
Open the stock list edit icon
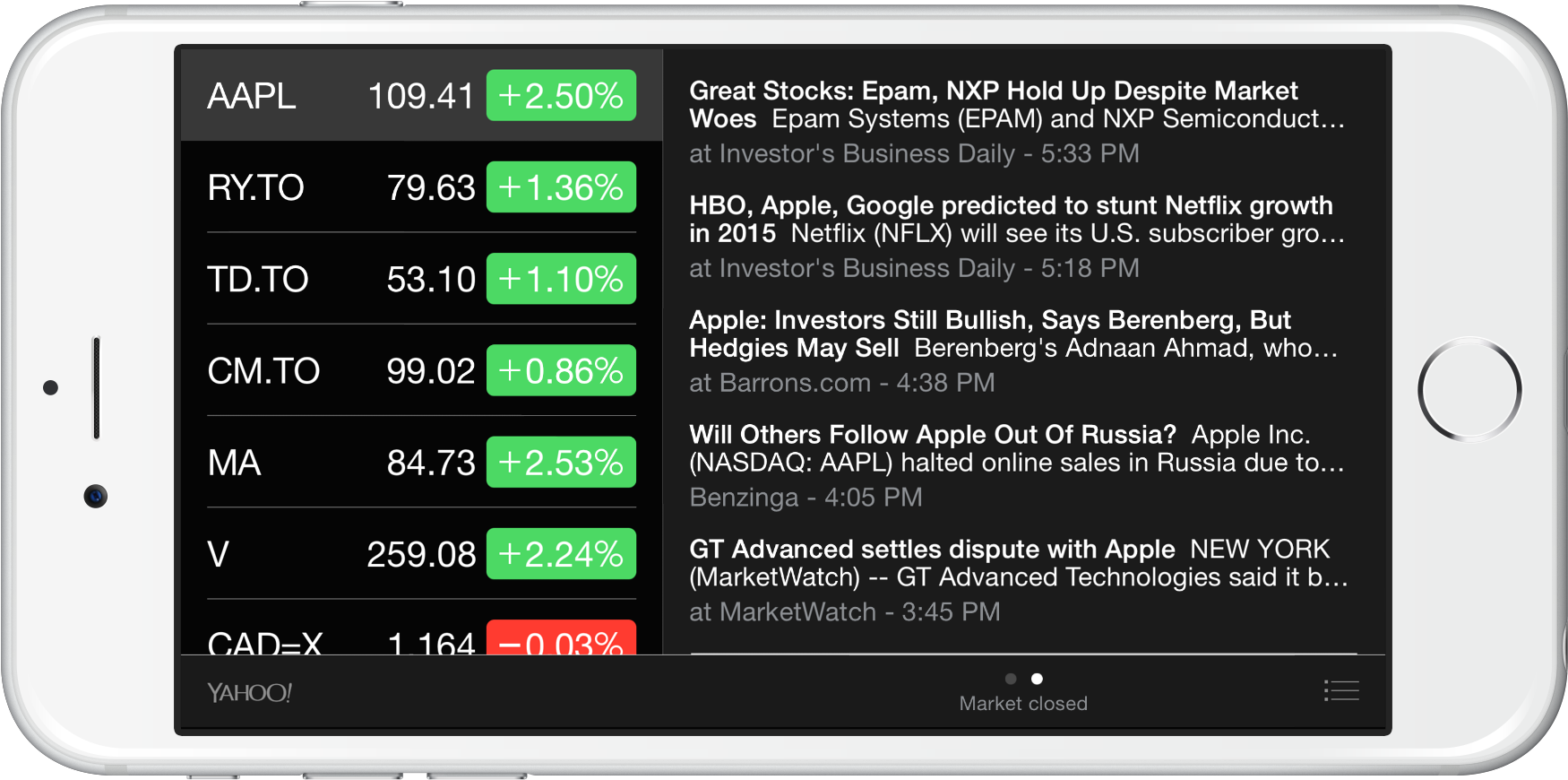[x=1341, y=690]
